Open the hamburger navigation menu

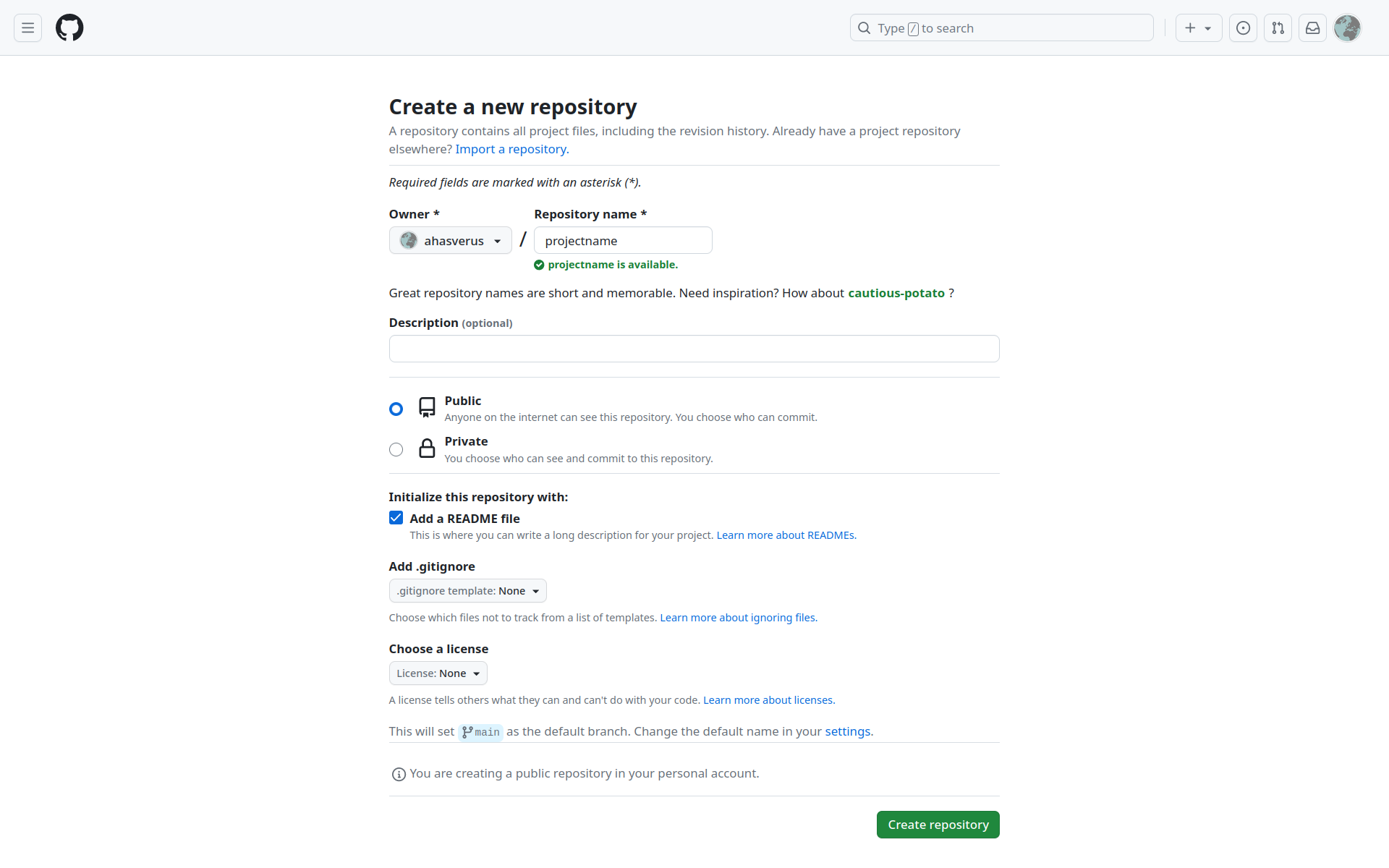[x=27, y=28]
